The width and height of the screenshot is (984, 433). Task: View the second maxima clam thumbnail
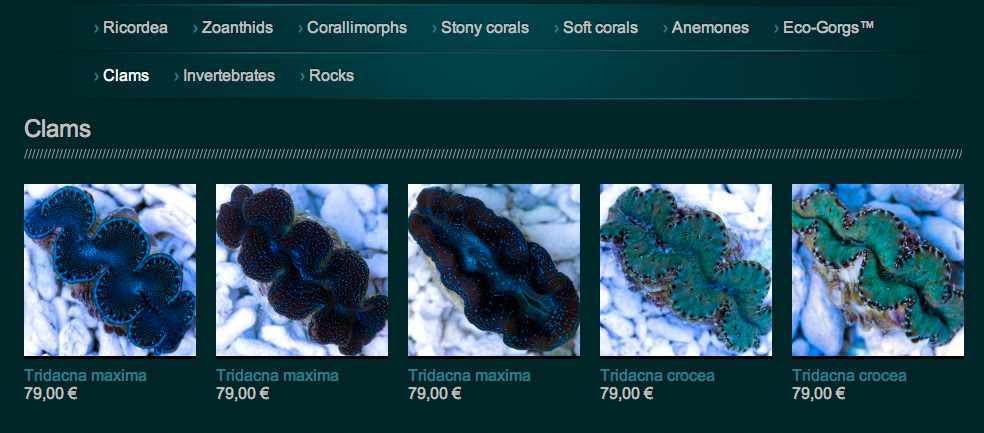302,270
